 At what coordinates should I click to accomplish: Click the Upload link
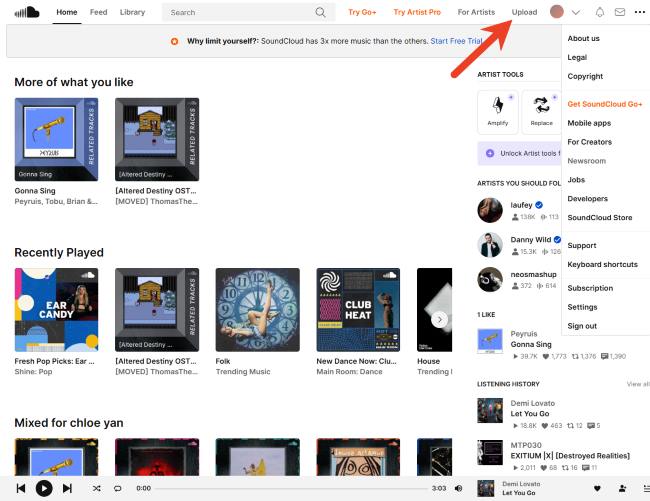coord(524,12)
